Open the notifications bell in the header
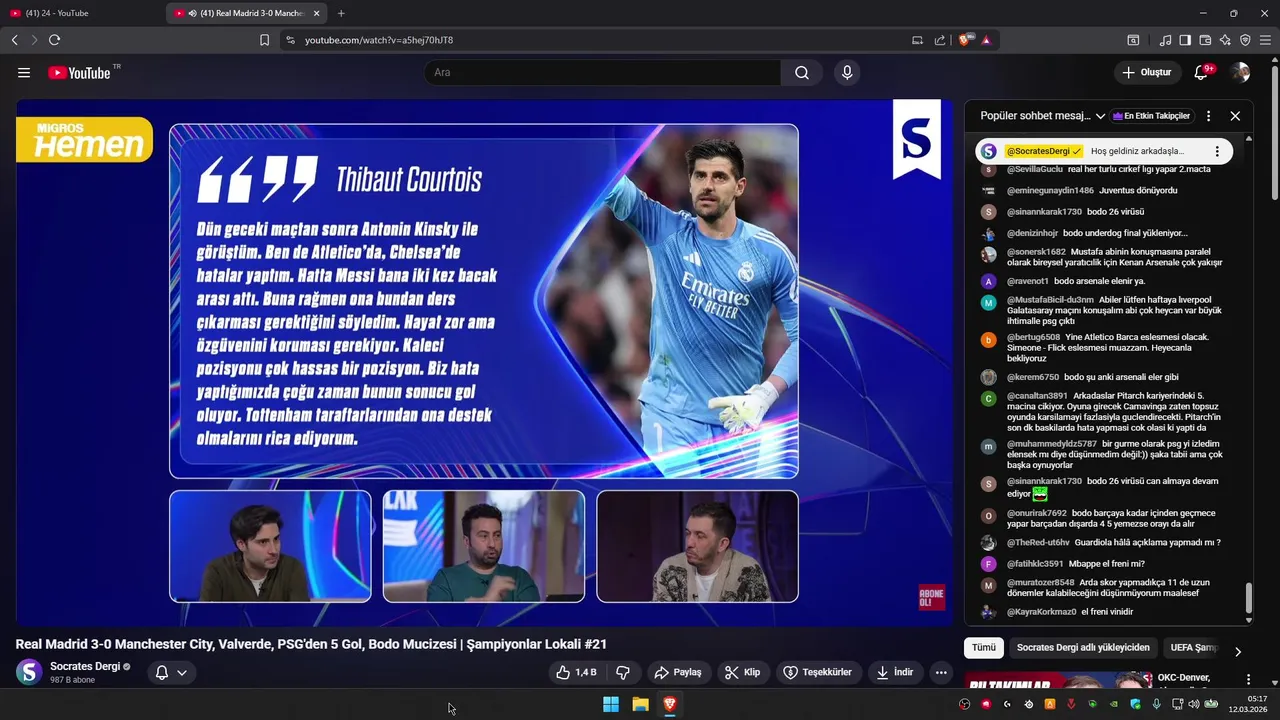This screenshot has width=1280, height=720. pos(1202,72)
